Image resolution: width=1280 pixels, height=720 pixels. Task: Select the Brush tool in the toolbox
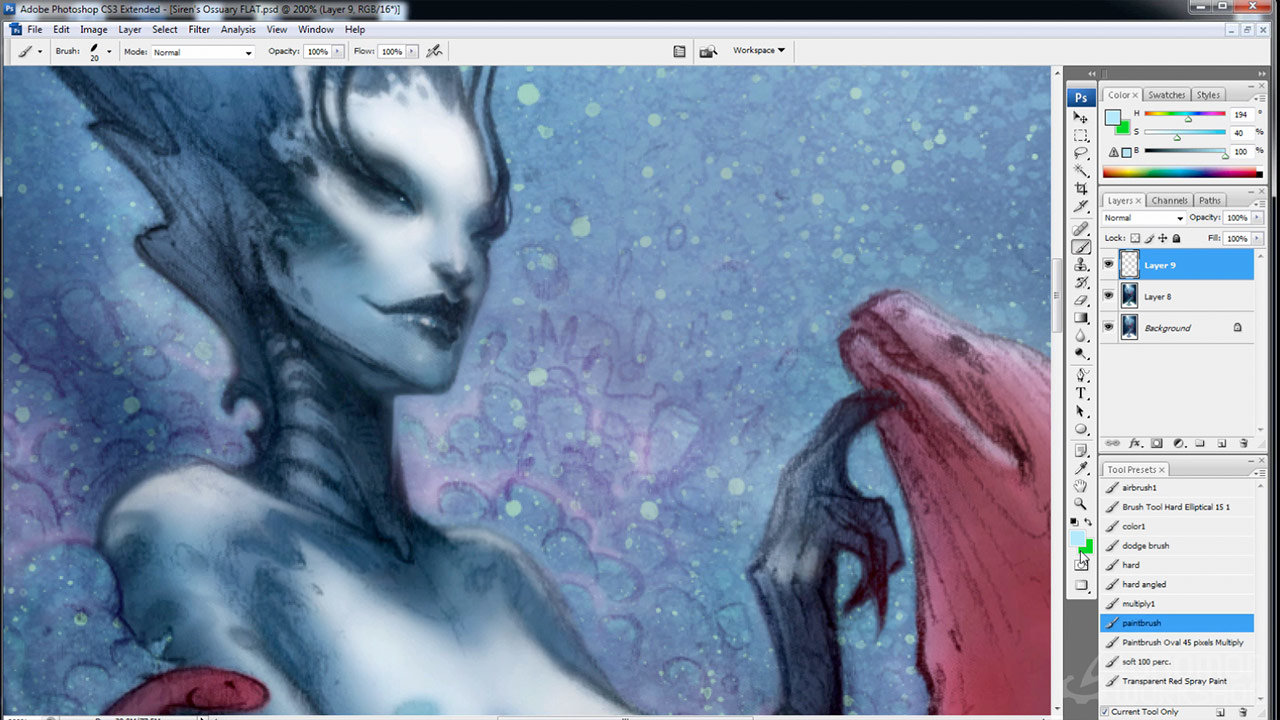click(1081, 247)
